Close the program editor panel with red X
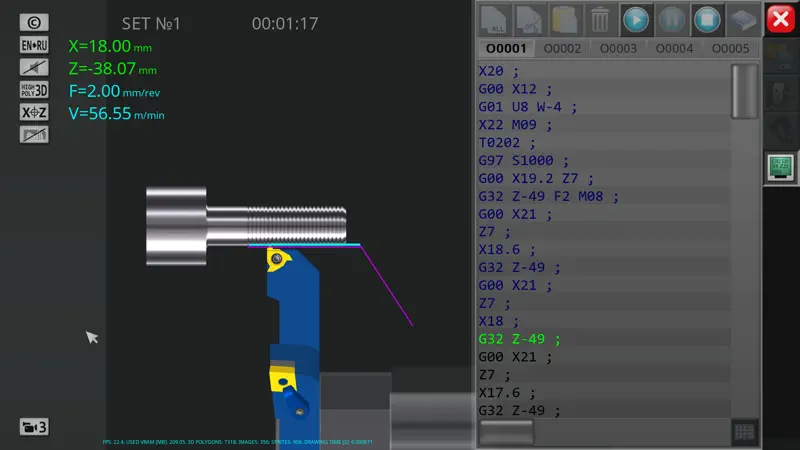800x450 pixels. click(x=781, y=19)
